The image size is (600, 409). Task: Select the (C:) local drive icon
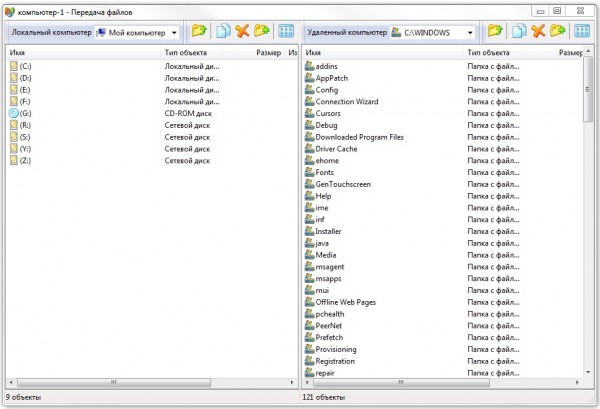tap(14, 66)
